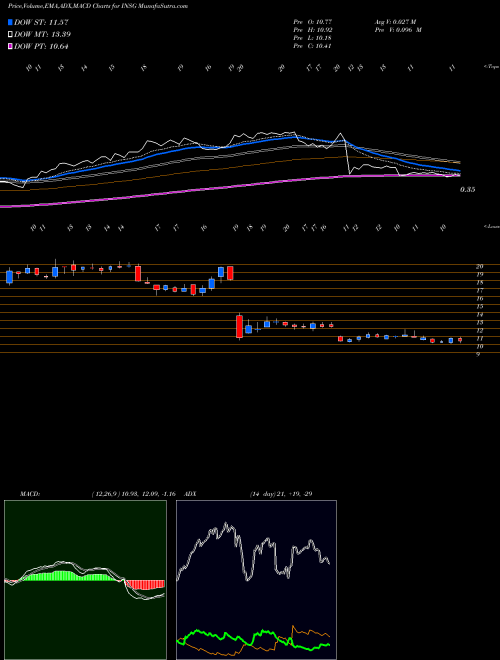500x660 pixels.
Task: Click the '0.35' value beside the EMA chart
Action: [467, 190]
